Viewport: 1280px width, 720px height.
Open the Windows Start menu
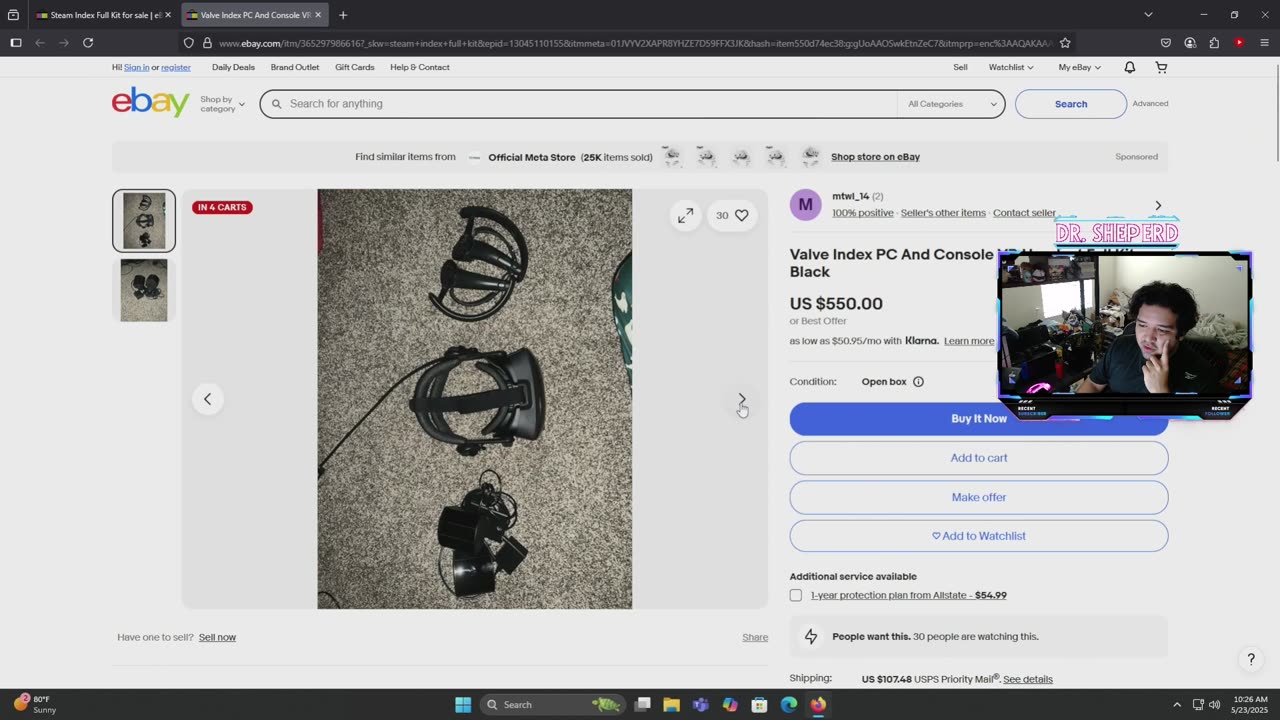coord(463,704)
